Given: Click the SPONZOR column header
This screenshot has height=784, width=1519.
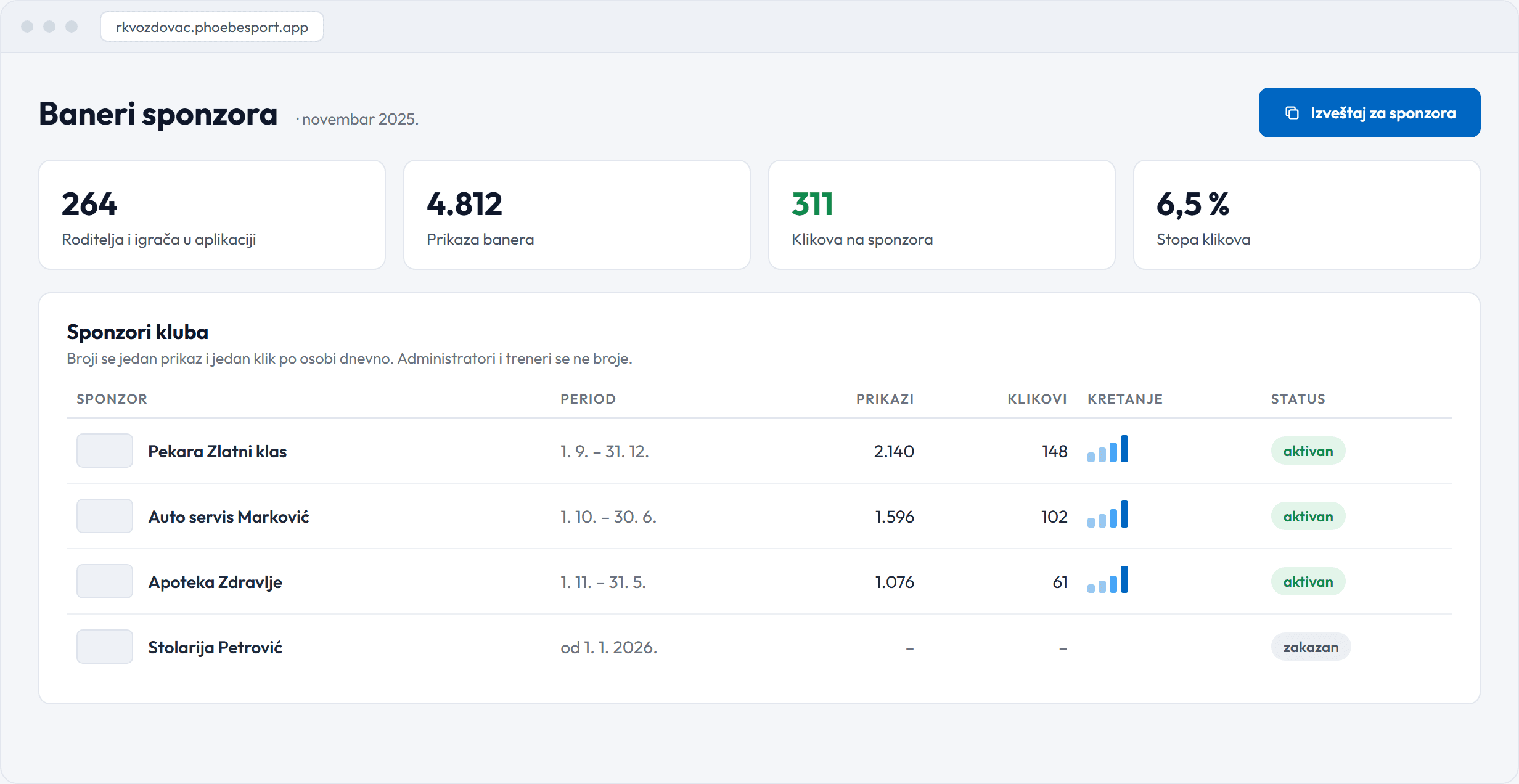Looking at the screenshot, I should [x=112, y=399].
